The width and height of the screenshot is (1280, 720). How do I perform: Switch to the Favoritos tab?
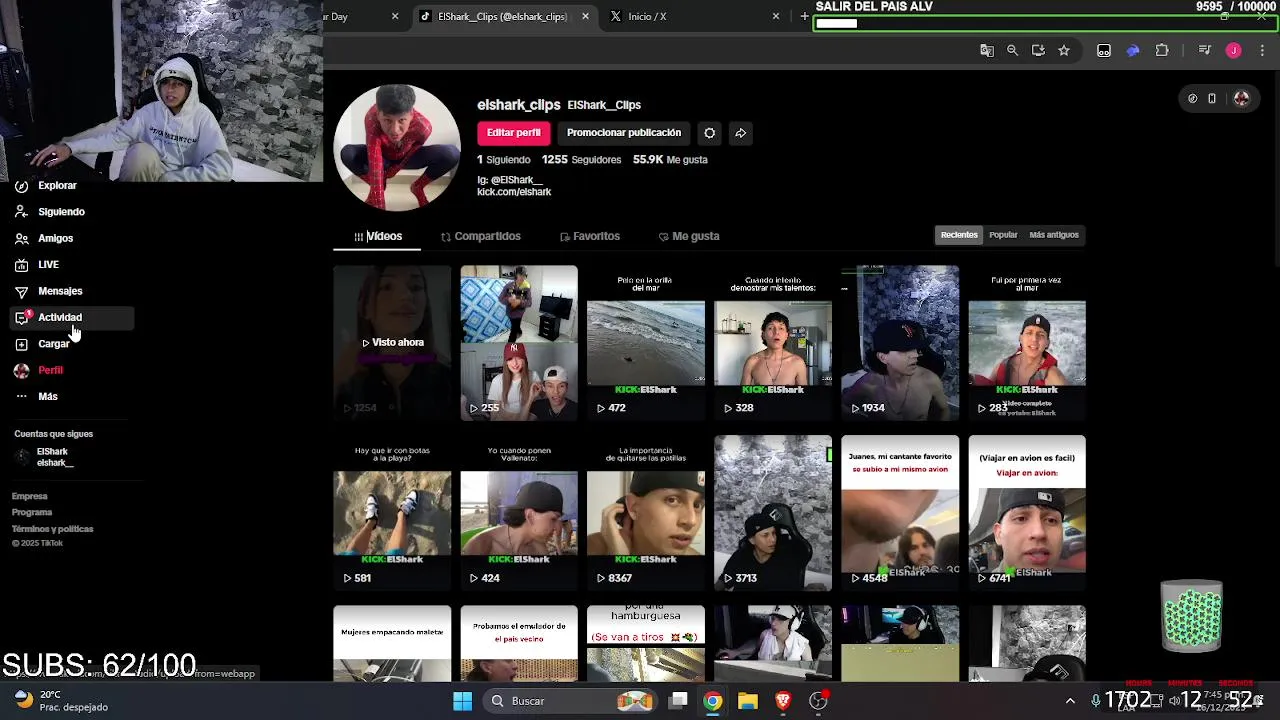click(x=590, y=236)
